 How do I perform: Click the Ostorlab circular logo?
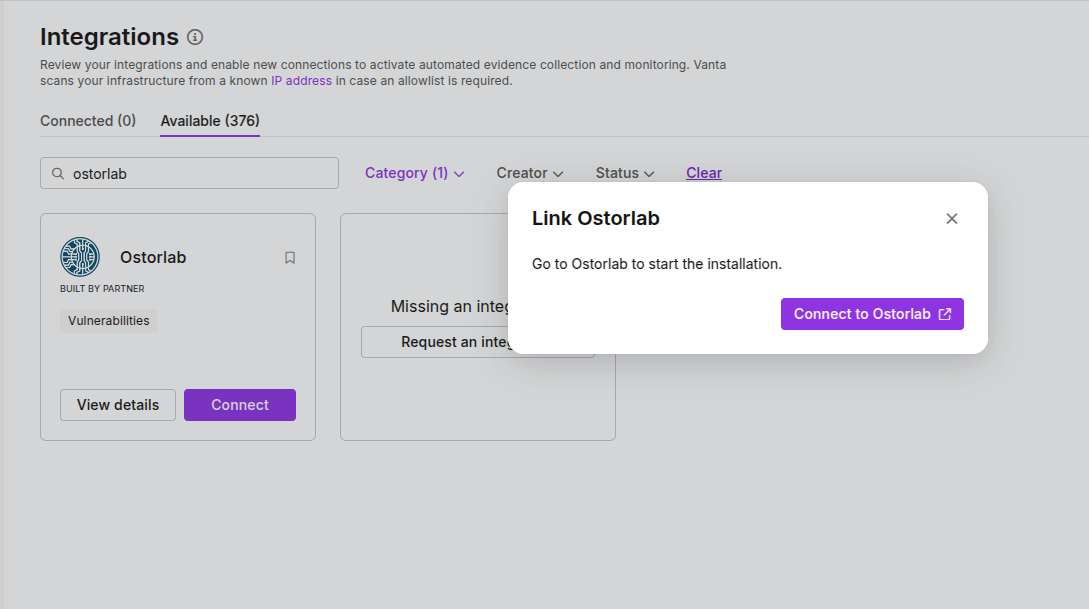pyautogui.click(x=80, y=257)
